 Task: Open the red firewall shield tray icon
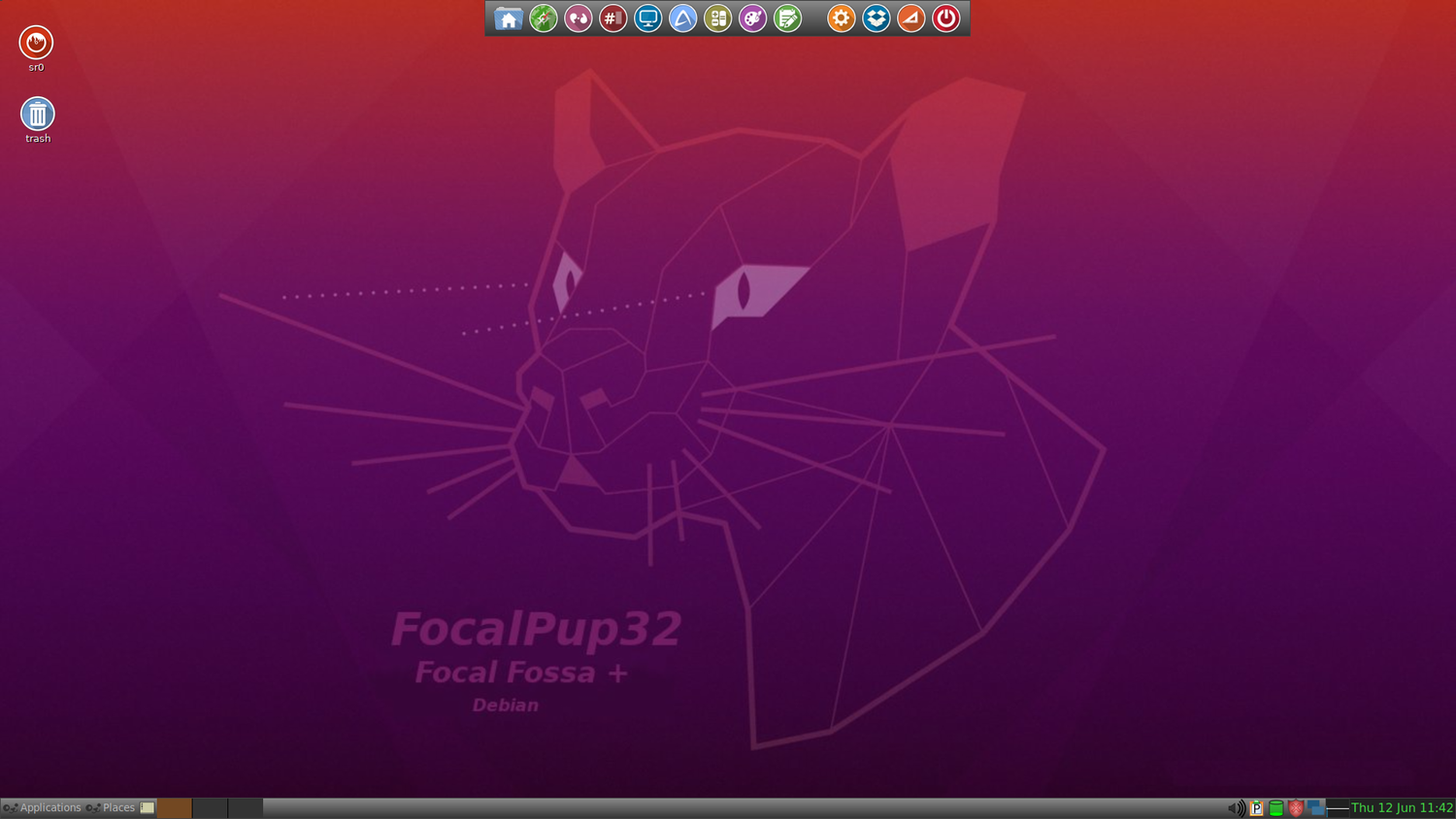(1296, 807)
